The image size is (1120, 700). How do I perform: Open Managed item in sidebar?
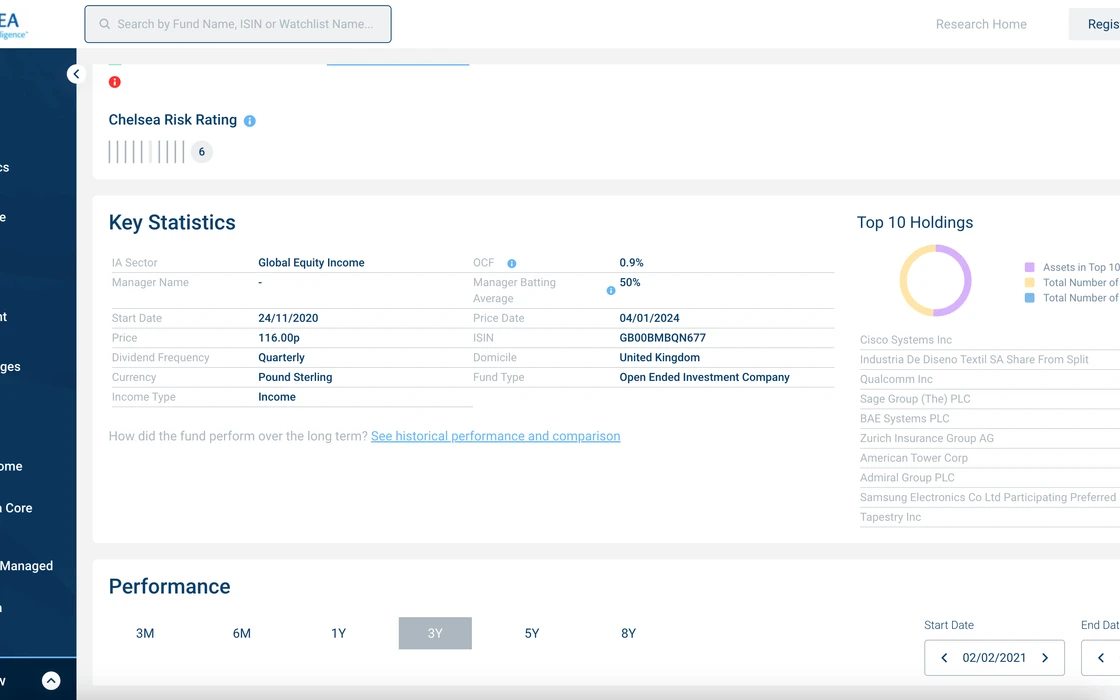click(x=26, y=566)
